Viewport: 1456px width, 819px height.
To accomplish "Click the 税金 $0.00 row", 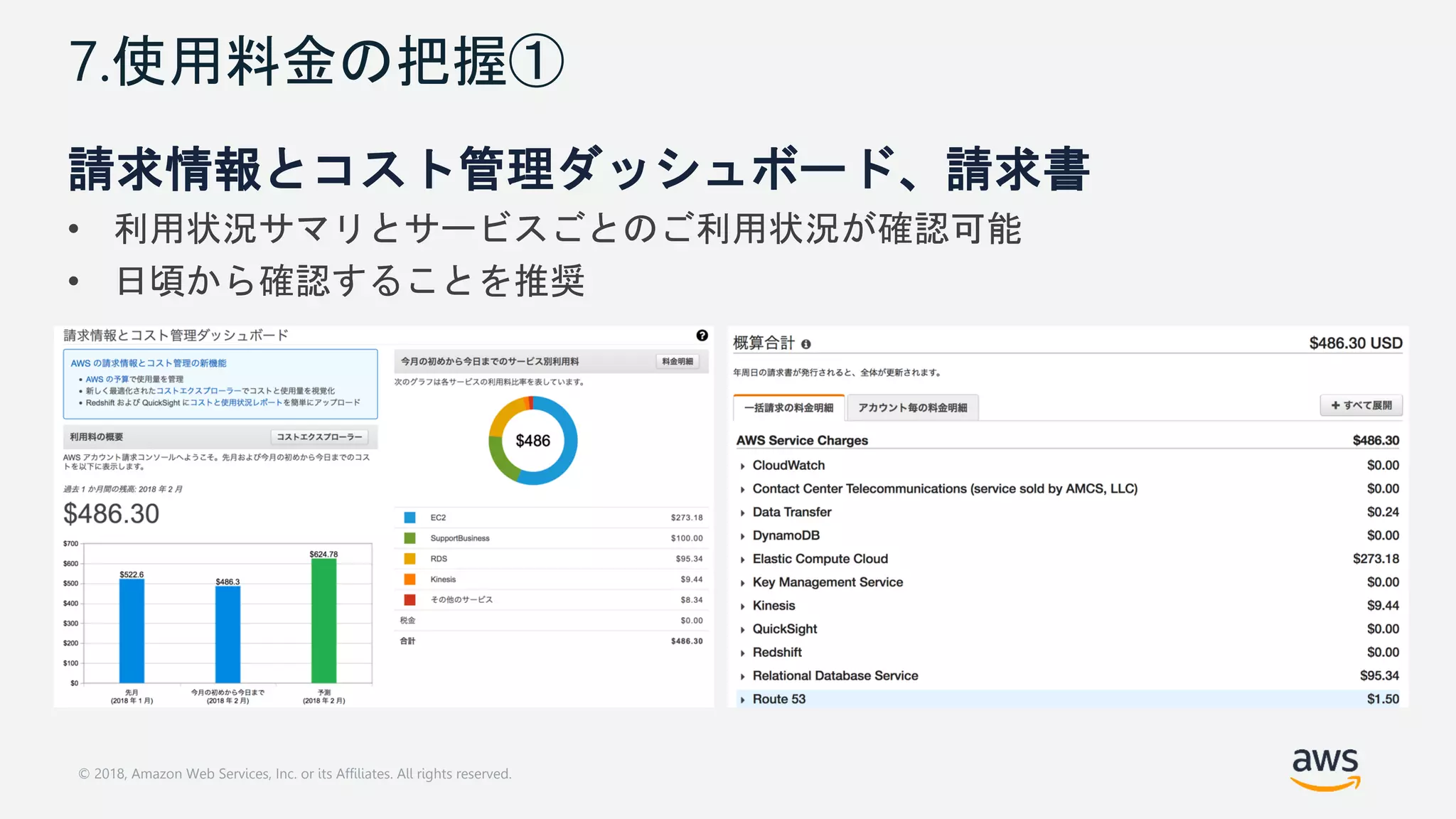I will tap(551, 621).
